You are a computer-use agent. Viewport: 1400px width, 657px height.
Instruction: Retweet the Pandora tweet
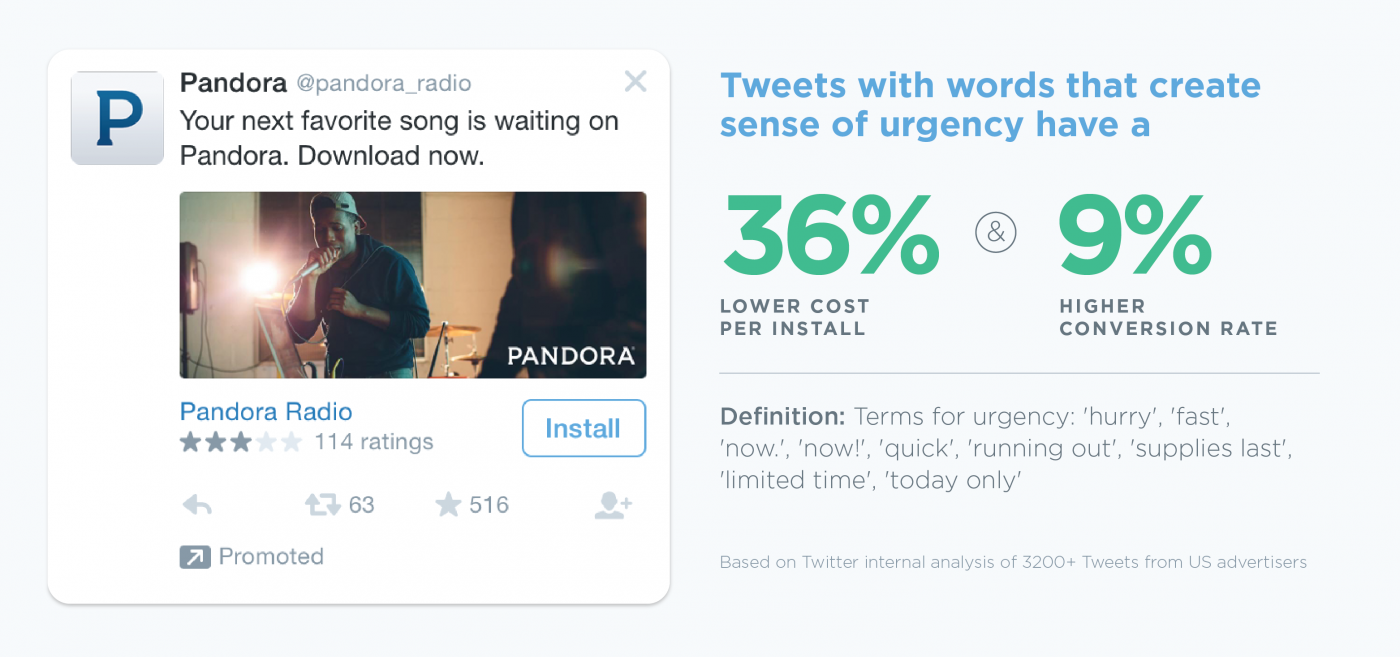click(x=323, y=506)
